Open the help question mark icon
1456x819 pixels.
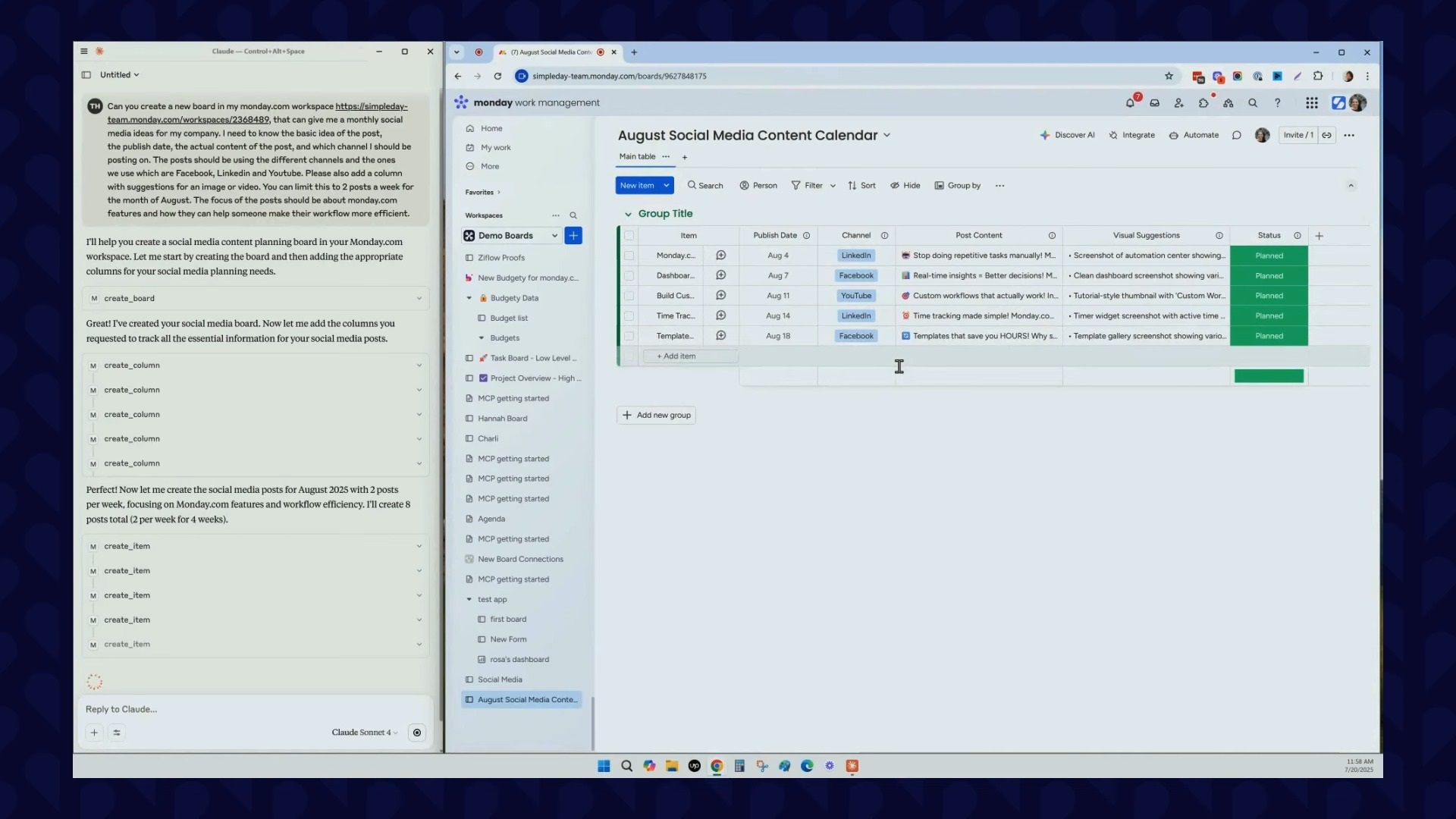[x=1277, y=103]
